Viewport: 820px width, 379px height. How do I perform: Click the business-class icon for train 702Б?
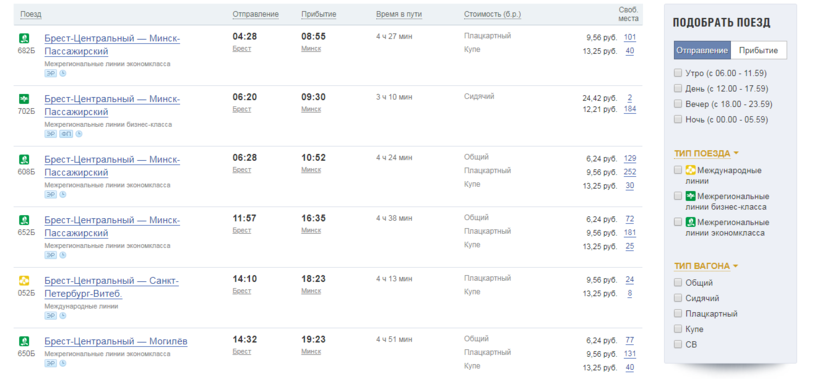24,99
